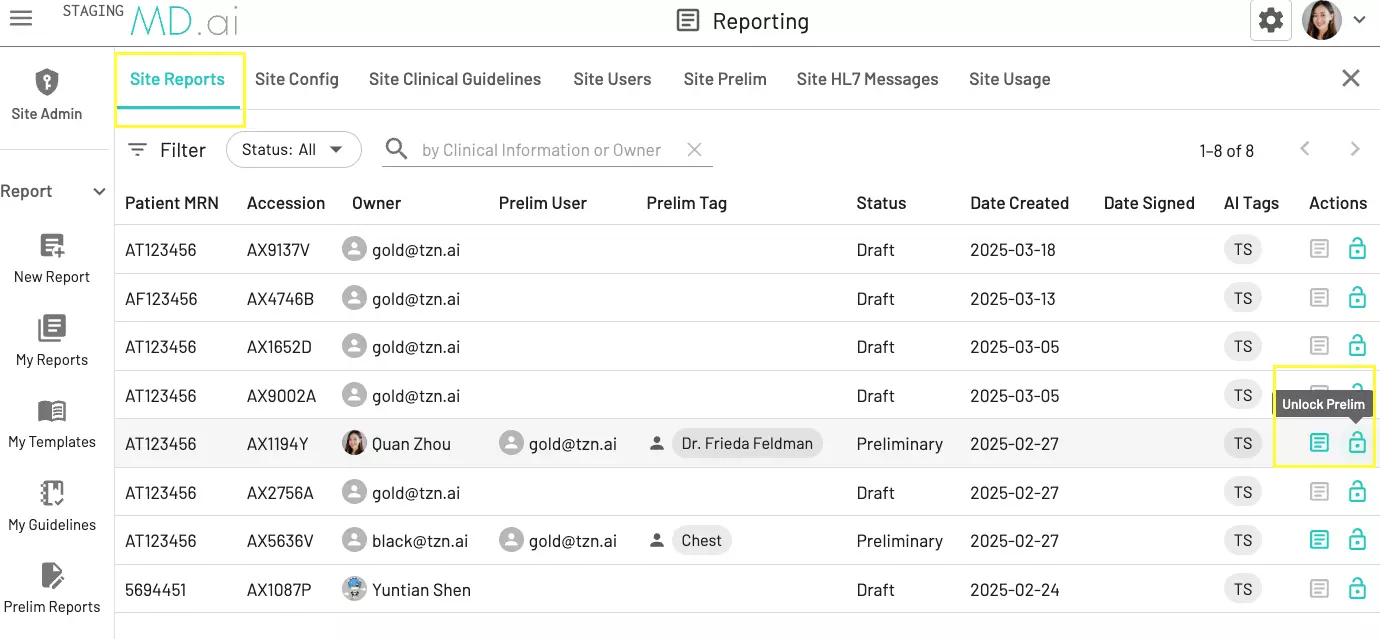Open the Status: All dropdown
Image resolution: width=1380 pixels, height=639 pixels.
293,150
